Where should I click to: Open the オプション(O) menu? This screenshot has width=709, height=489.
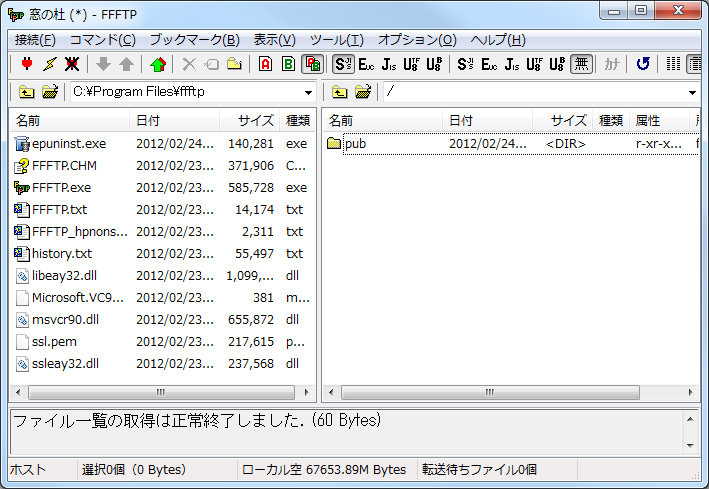(417, 40)
